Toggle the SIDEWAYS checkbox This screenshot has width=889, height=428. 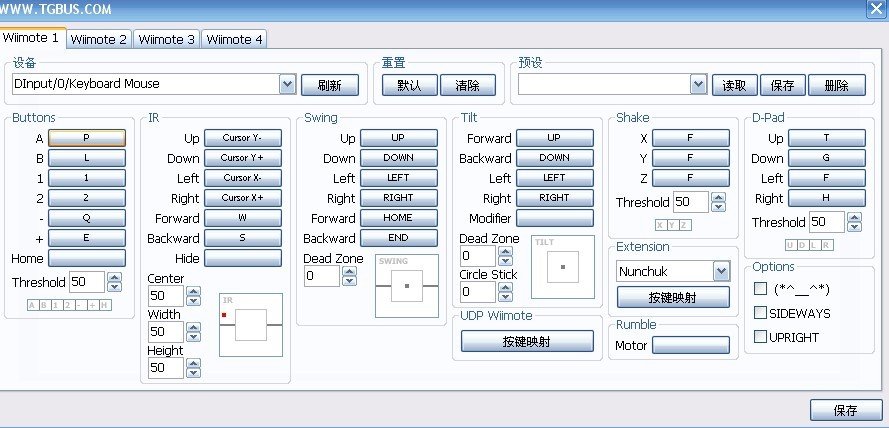tap(761, 313)
